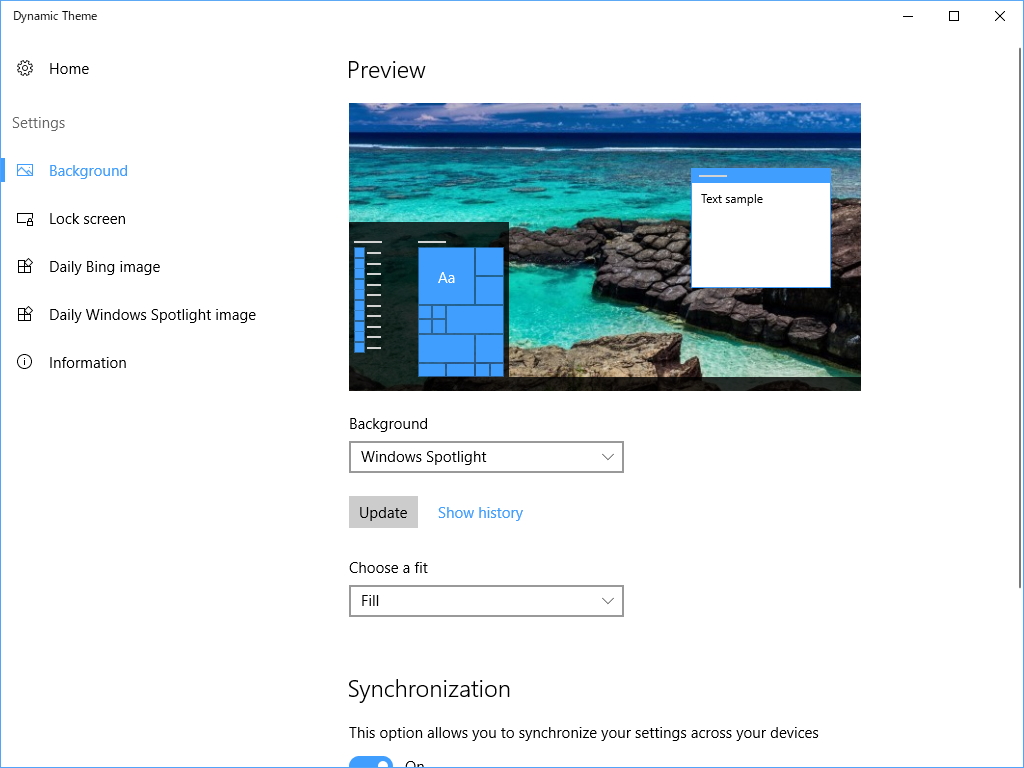Click the Dynamic Theme title bar text
Screen dimensions: 1024x768
[x=55, y=15]
